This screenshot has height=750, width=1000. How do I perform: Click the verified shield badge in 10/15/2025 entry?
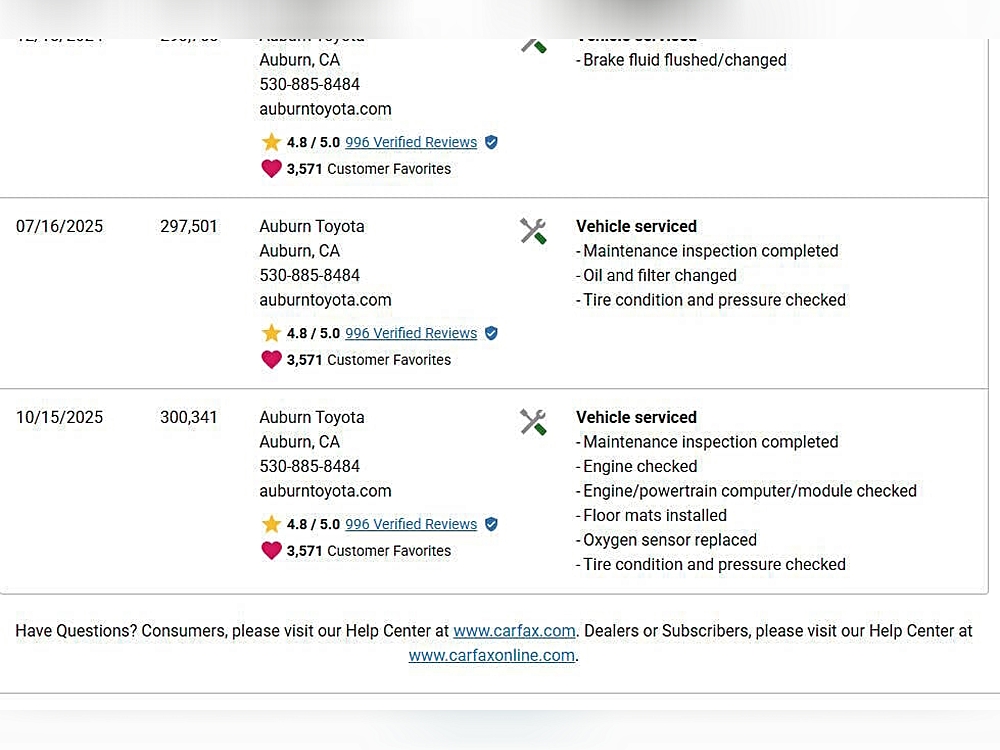click(491, 524)
